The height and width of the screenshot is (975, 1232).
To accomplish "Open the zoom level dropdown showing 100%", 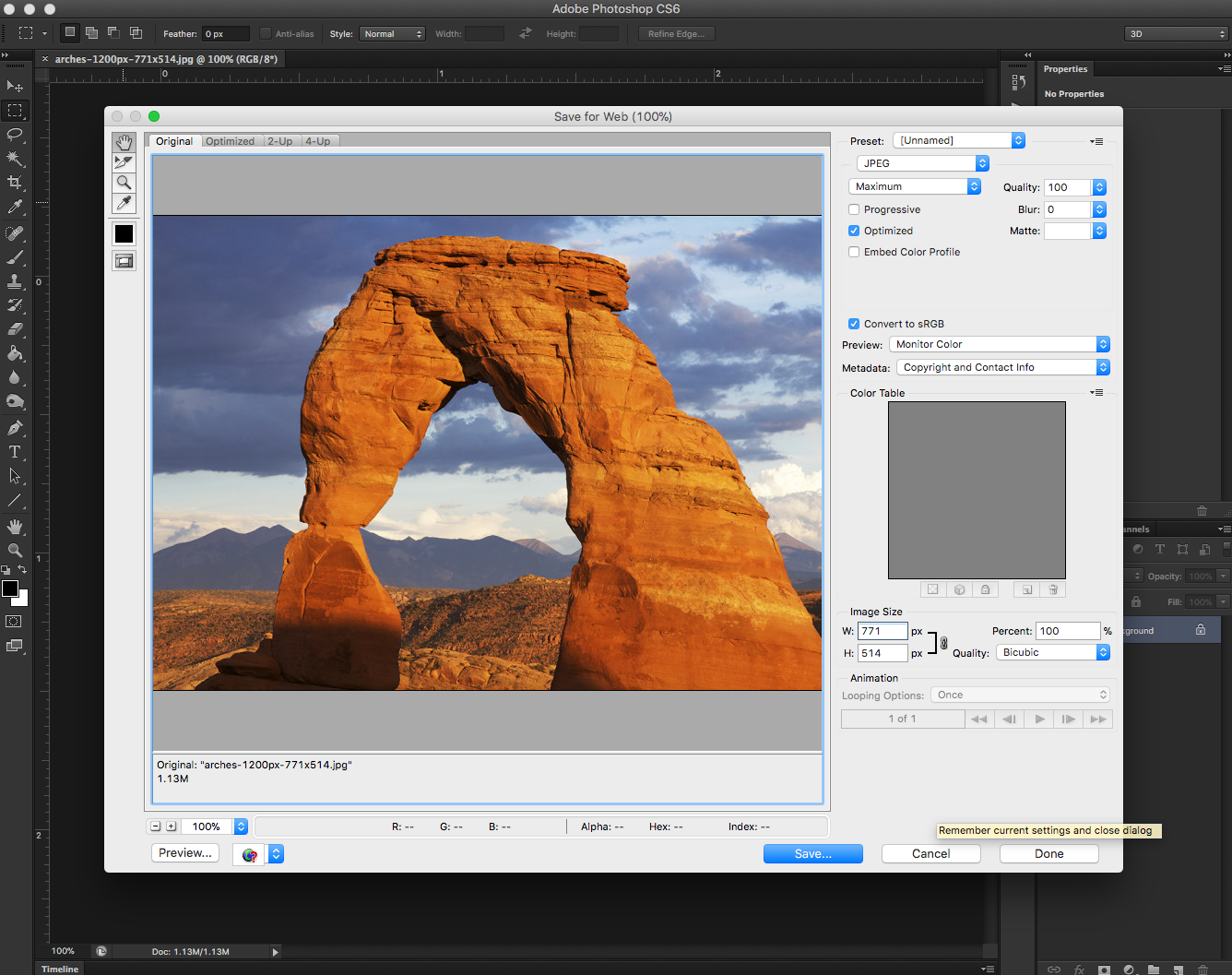I will [x=241, y=826].
